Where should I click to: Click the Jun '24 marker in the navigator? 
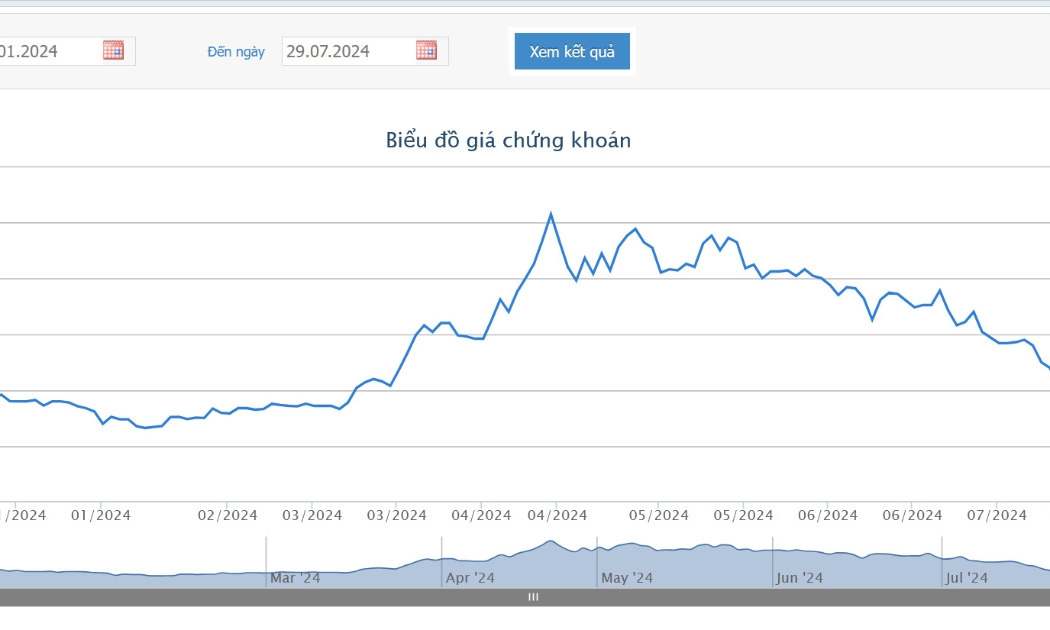point(799,578)
